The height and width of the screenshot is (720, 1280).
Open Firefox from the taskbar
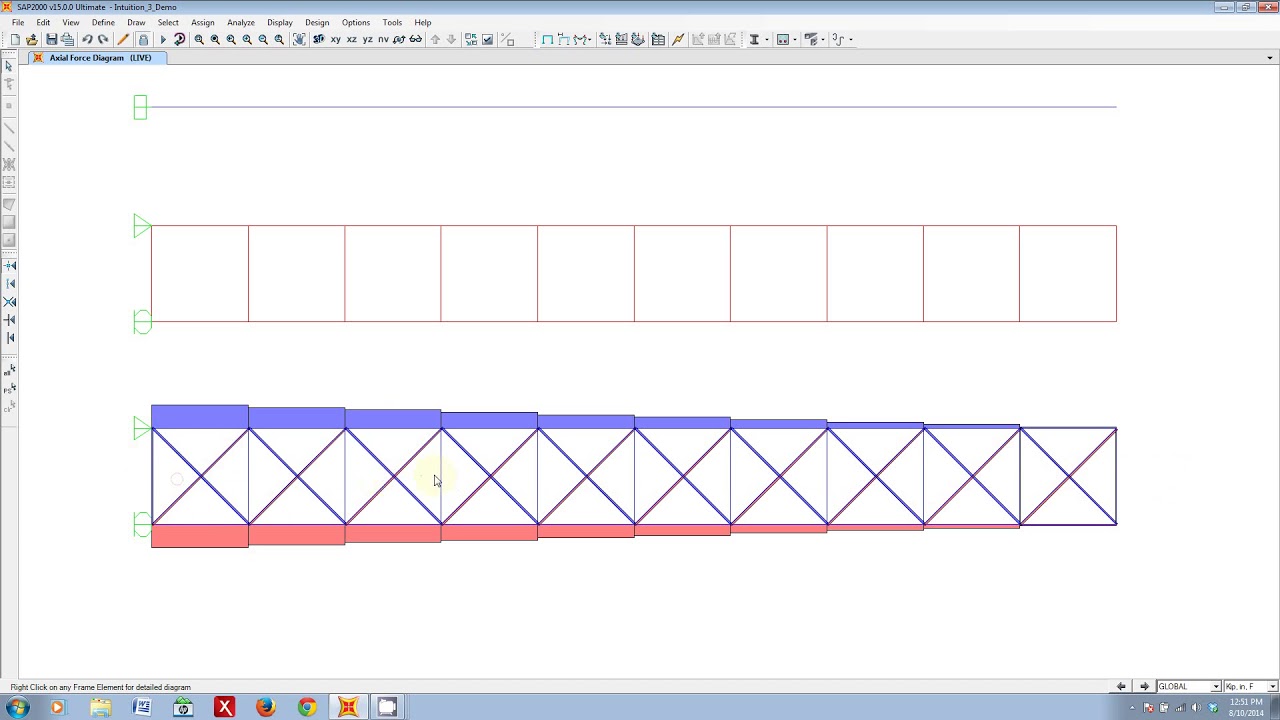[x=265, y=708]
